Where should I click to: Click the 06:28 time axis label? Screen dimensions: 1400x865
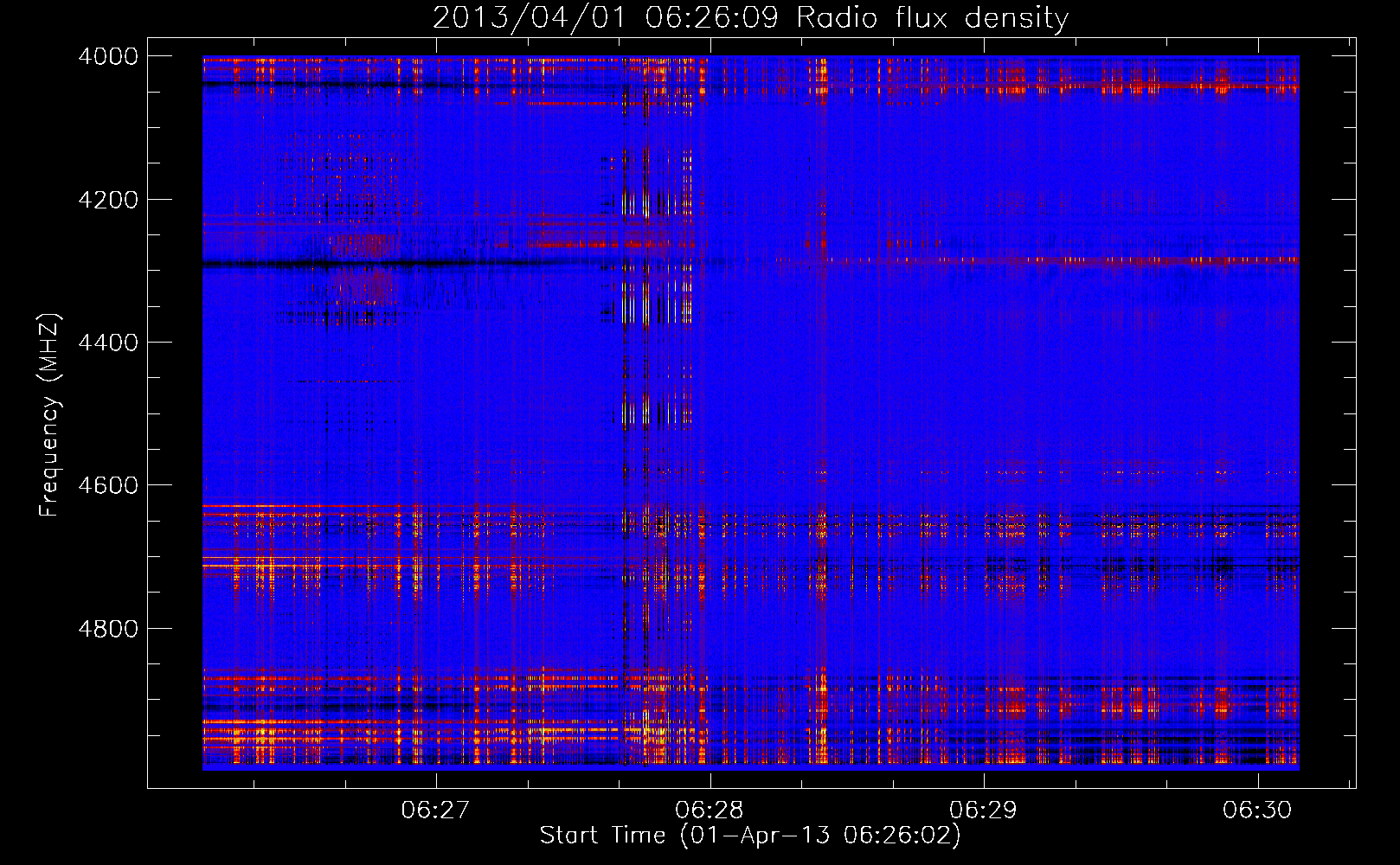pyautogui.click(x=710, y=810)
